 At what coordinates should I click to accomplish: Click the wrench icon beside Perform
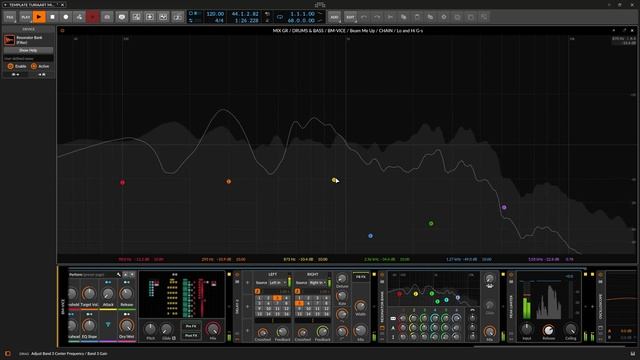click(119, 275)
